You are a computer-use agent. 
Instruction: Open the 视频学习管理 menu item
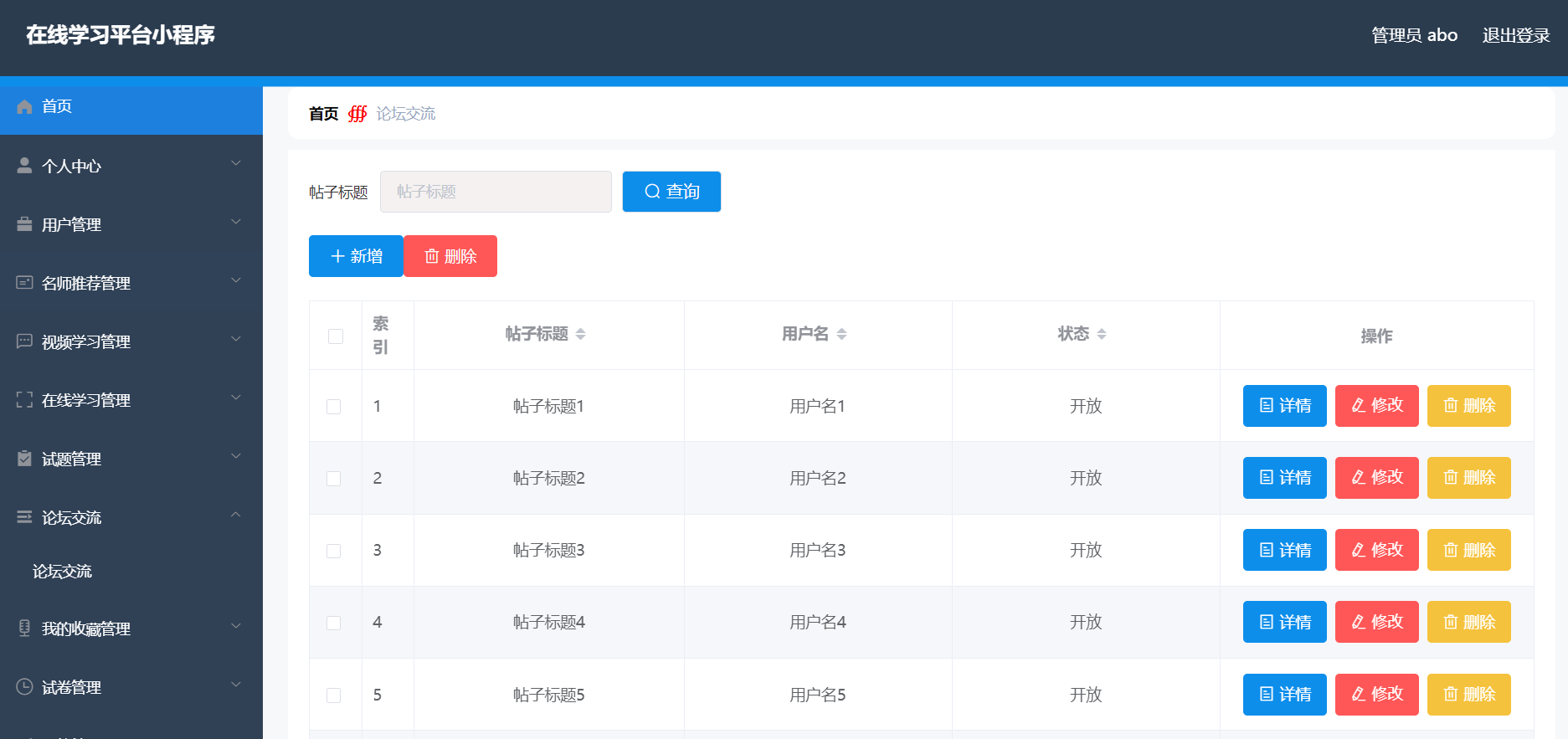131,341
